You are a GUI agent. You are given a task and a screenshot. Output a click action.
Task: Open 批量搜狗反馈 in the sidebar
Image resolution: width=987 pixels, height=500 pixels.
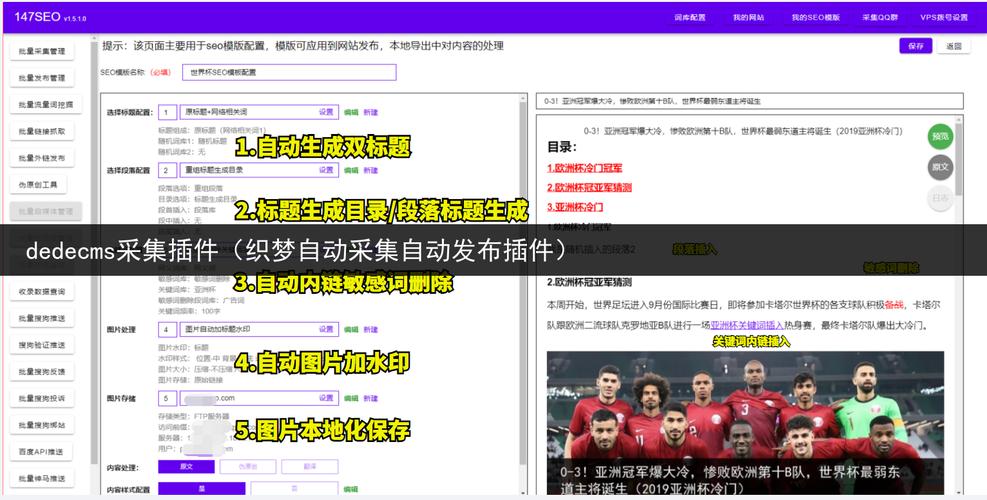42,372
